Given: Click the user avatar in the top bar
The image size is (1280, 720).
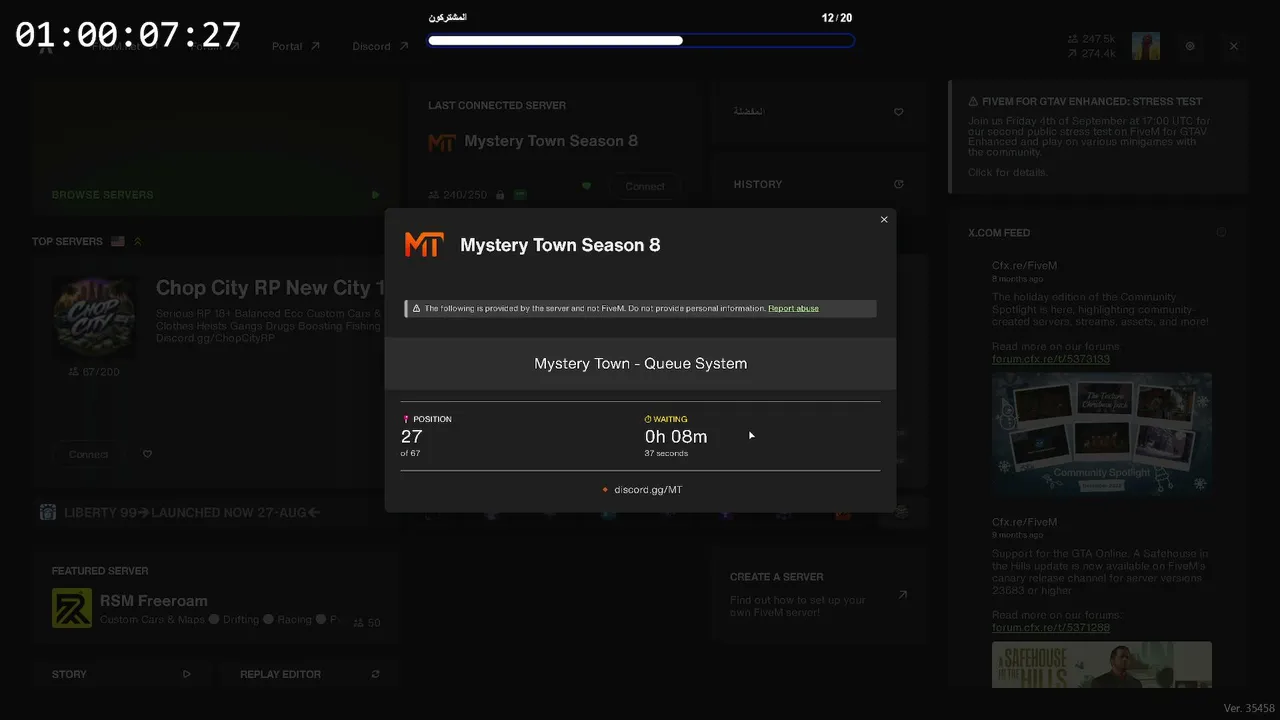Looking at the screenshot, I should 1146,46.
